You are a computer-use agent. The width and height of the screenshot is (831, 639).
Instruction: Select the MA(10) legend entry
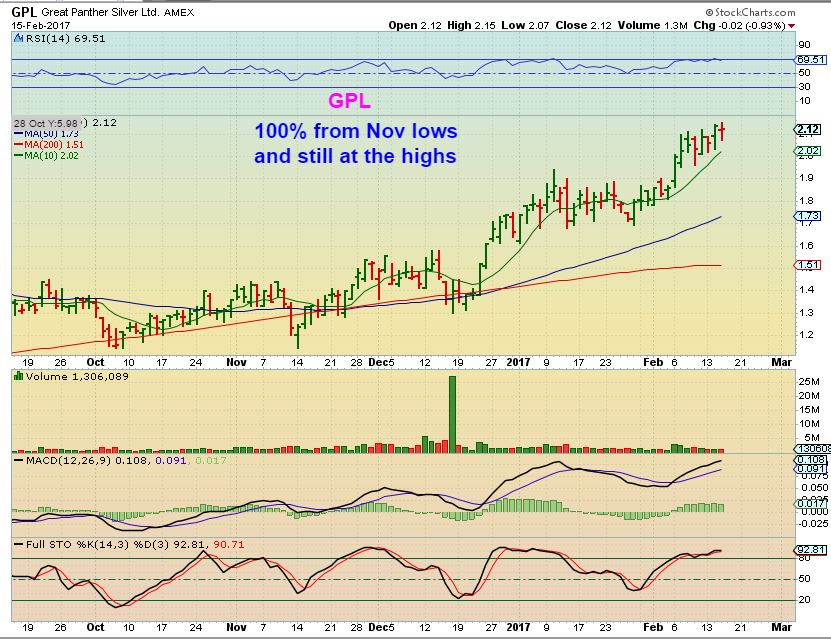(x=46, y=156)
